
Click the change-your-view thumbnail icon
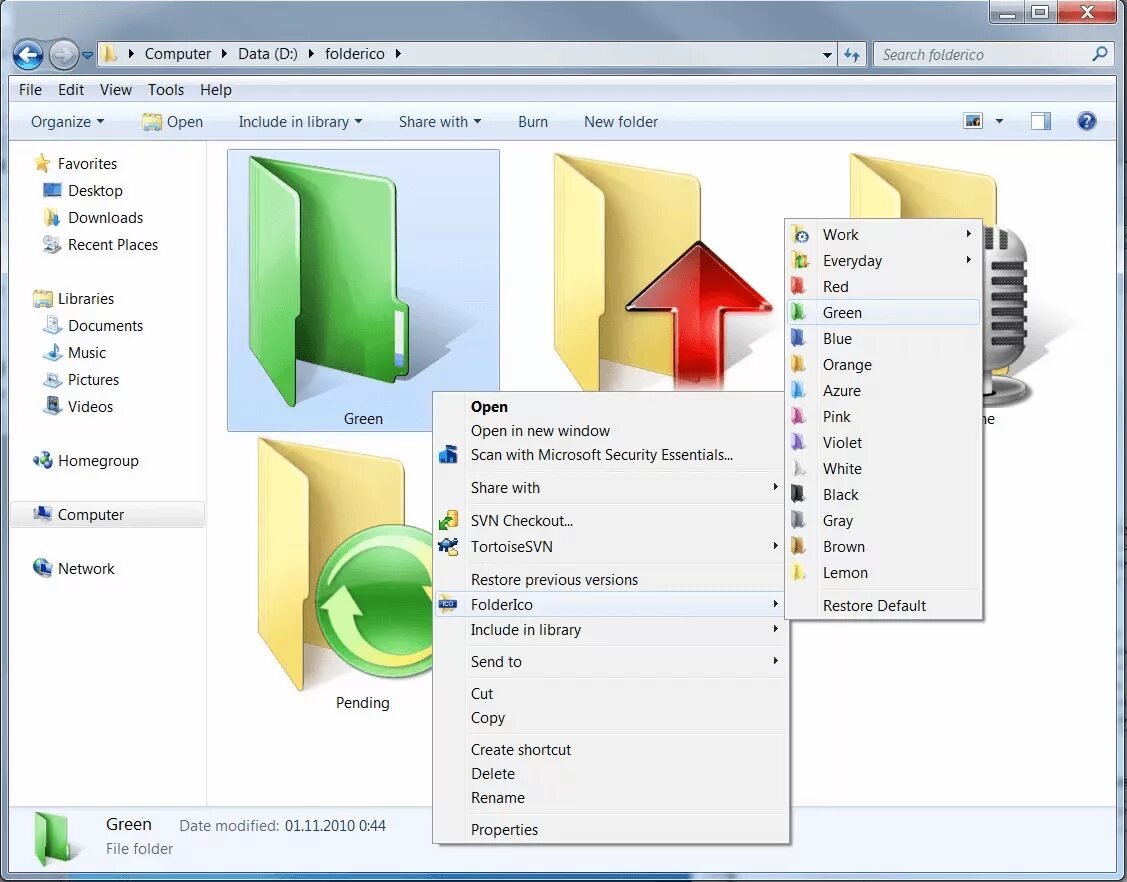[972, 120]
